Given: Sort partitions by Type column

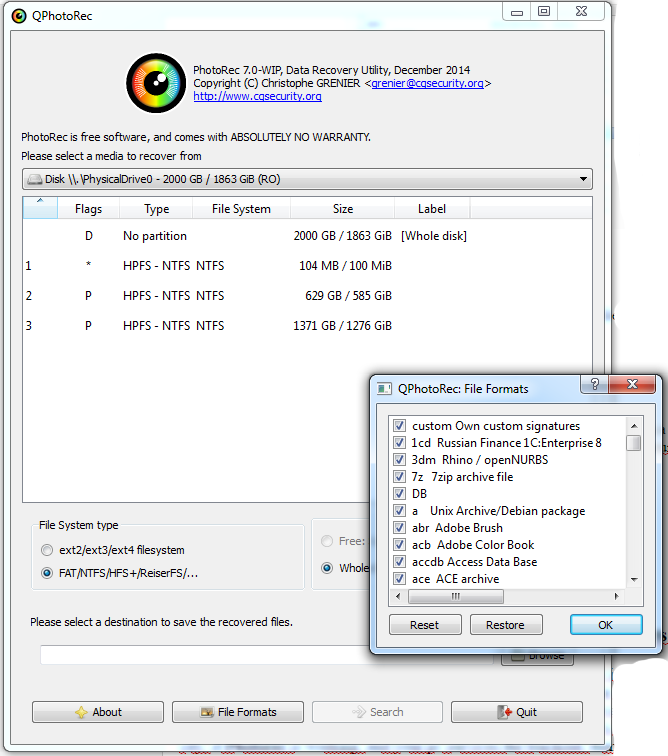Looking at the screenshot, I should coord(156,209).
